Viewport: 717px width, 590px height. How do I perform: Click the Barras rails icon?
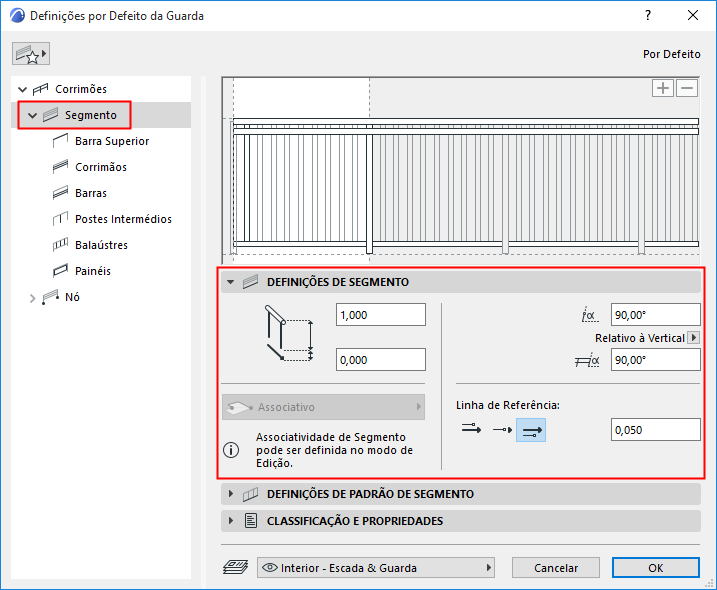point(60,193)
